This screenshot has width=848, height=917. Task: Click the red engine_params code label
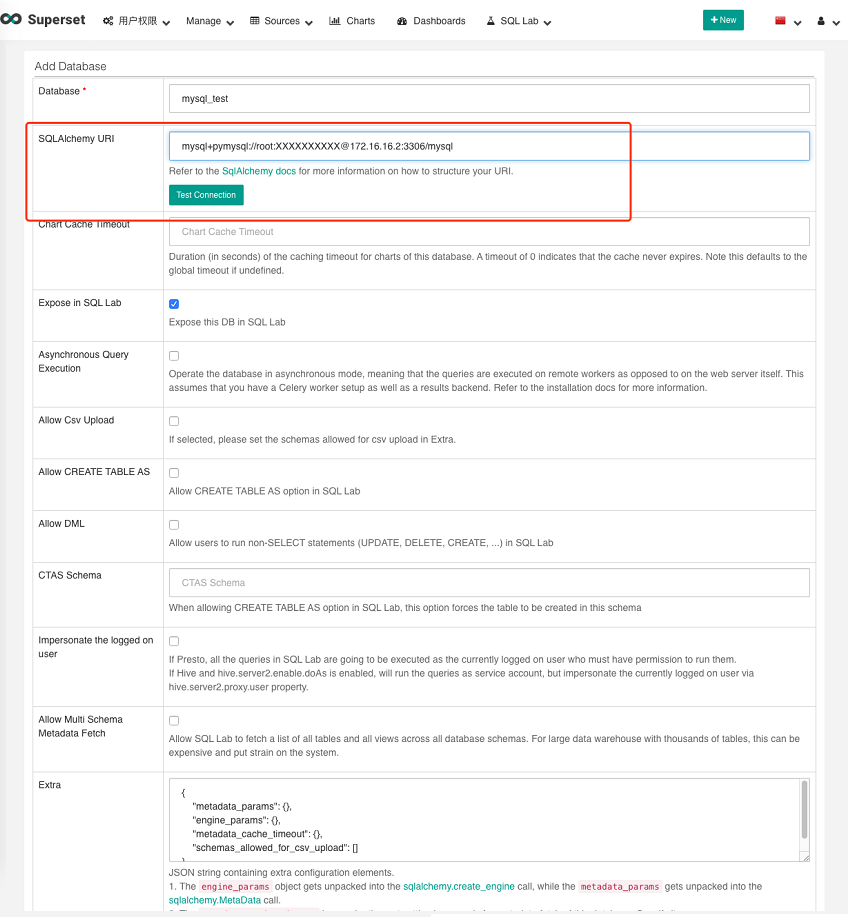[235, 887]
